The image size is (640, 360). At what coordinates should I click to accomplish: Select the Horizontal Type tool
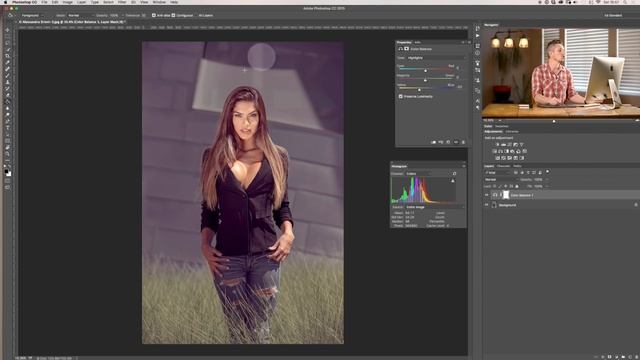[7, 128]
